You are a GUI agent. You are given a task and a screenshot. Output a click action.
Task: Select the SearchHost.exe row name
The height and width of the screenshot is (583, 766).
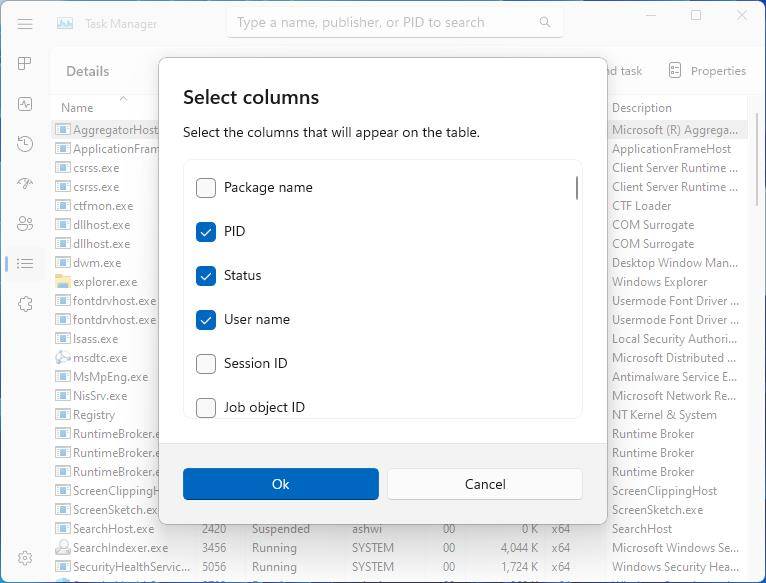coord(113,529)
